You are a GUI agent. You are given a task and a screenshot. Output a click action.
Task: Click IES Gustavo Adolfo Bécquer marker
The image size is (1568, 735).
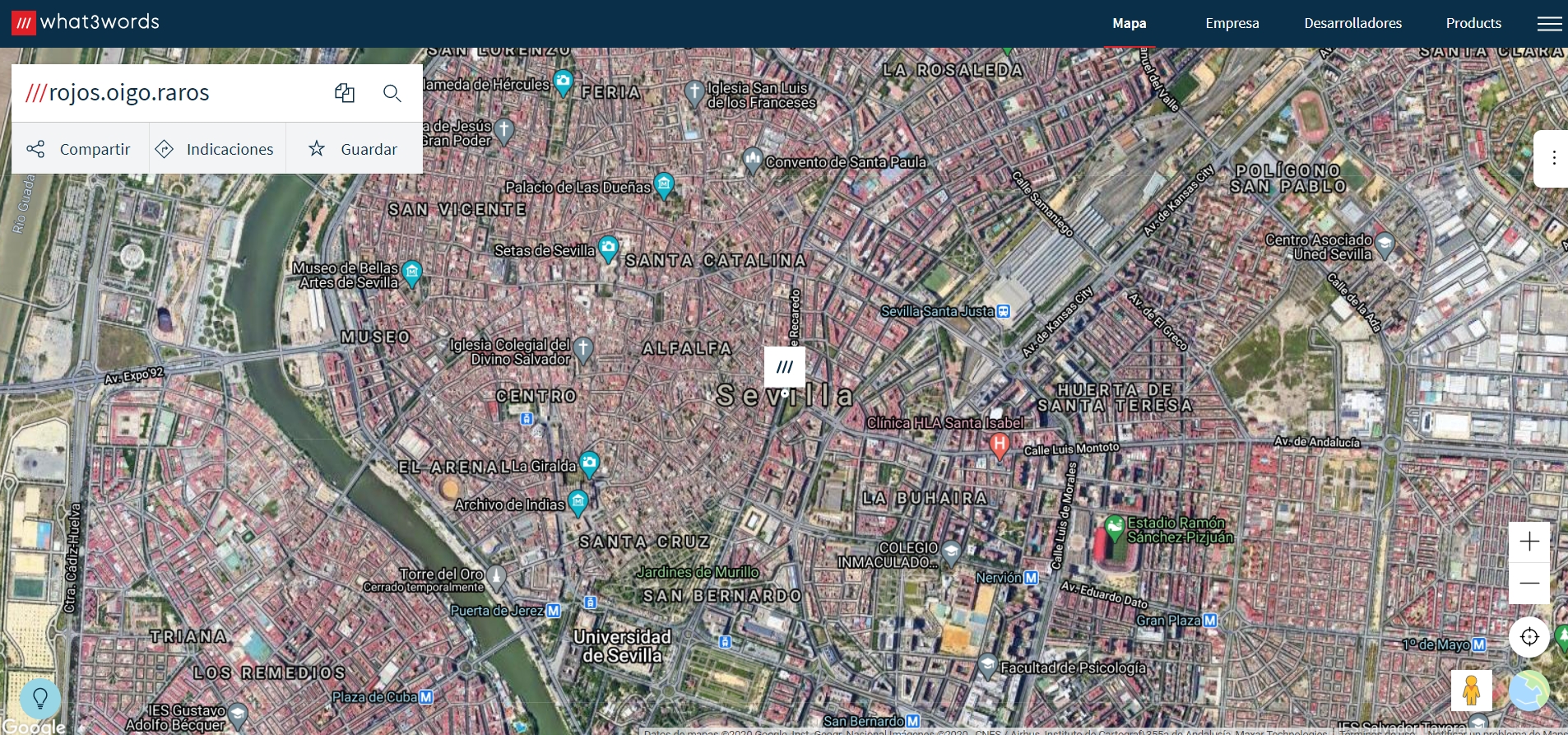coord(238,715)
